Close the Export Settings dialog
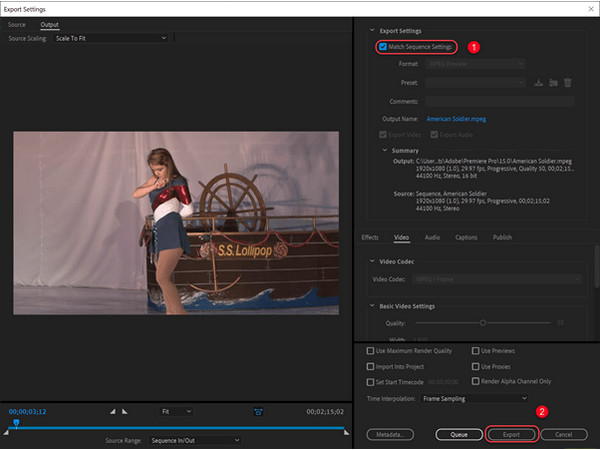Image resolution: width=600 pixels, height=450 pixels. [x=590, y=9]
